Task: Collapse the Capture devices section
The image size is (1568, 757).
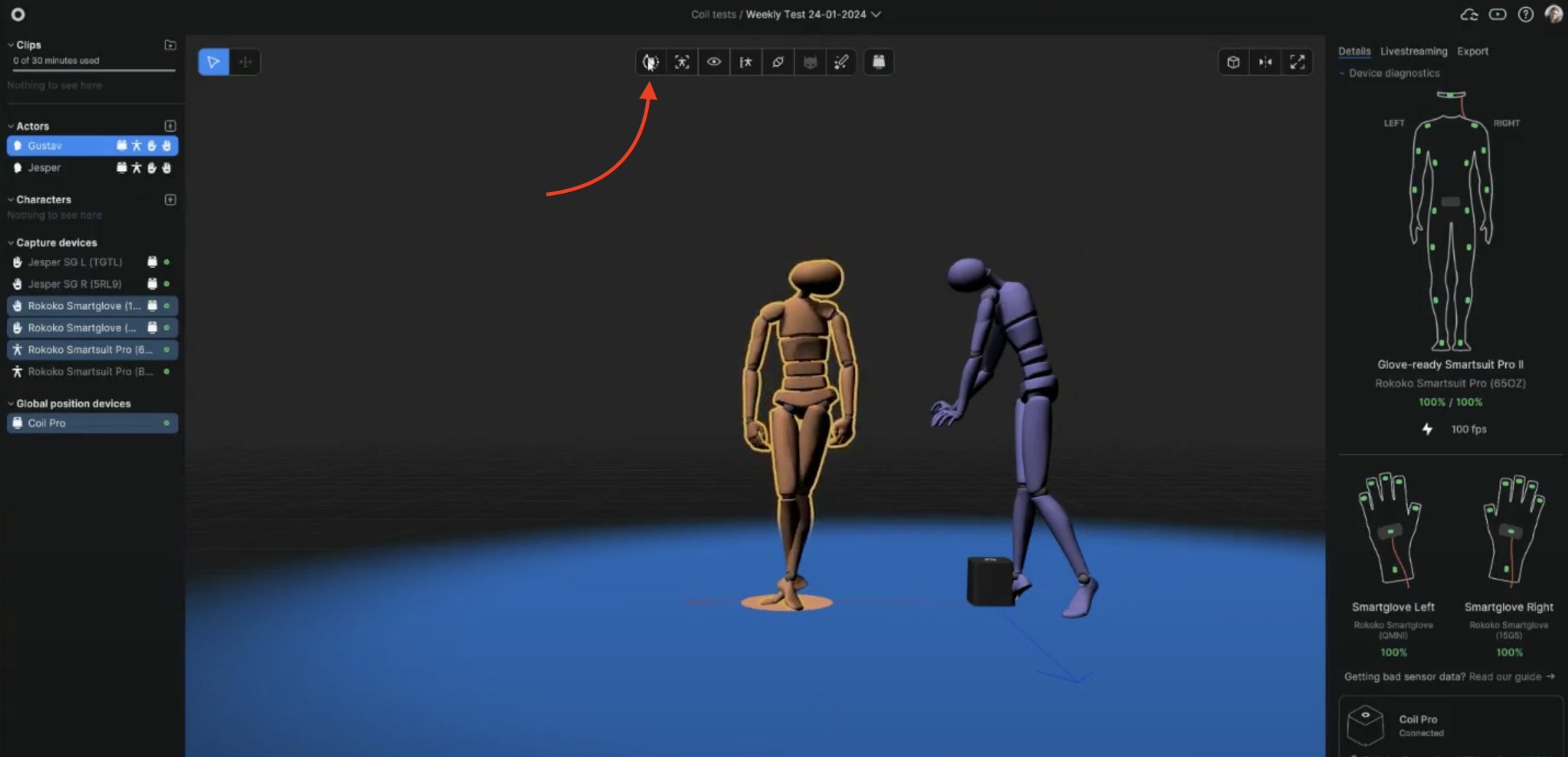Action: coord(10,243)
